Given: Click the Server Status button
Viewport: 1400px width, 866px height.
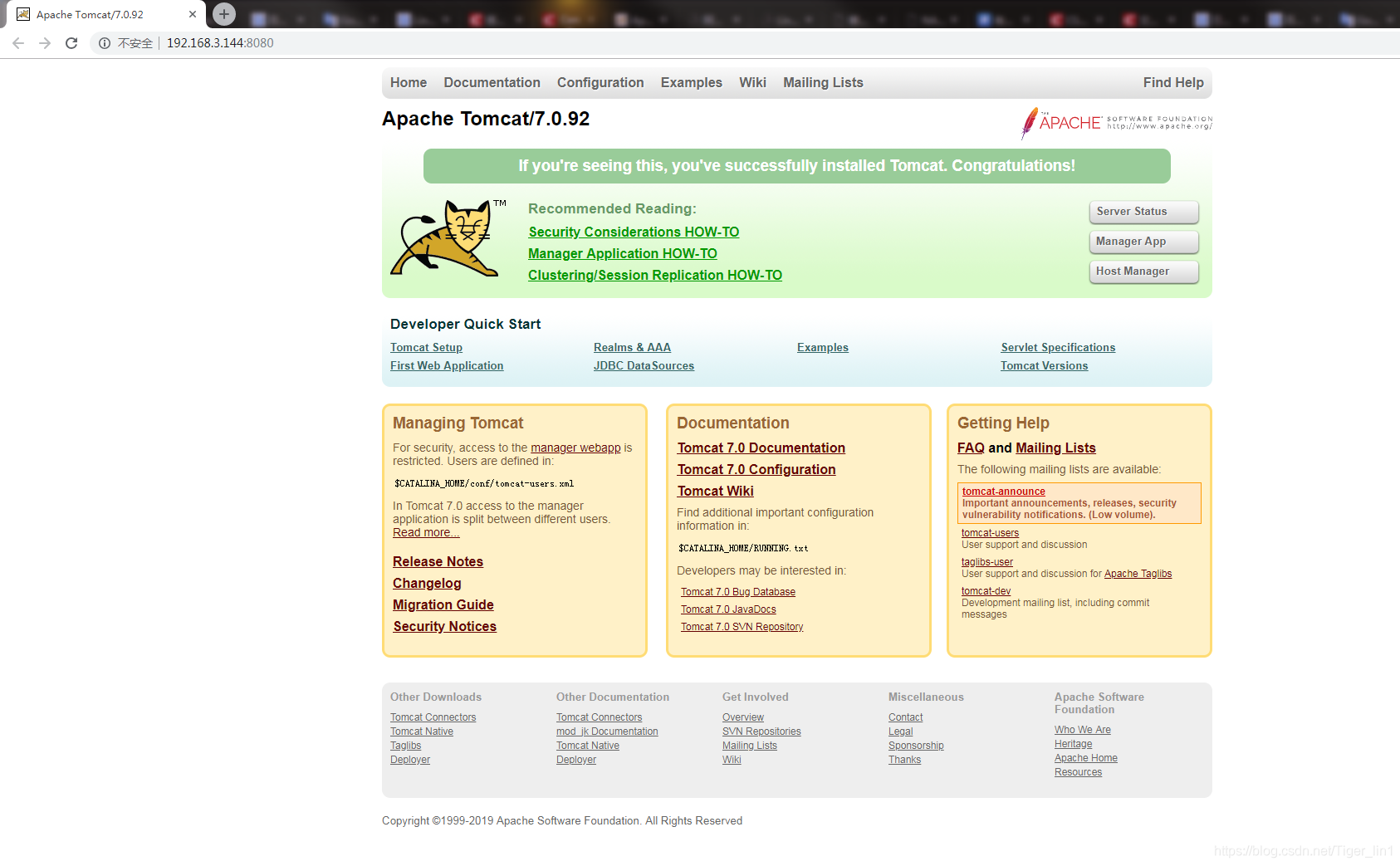Looking at the screenshot, I should pyautogui.click(x=1143, y=212).
